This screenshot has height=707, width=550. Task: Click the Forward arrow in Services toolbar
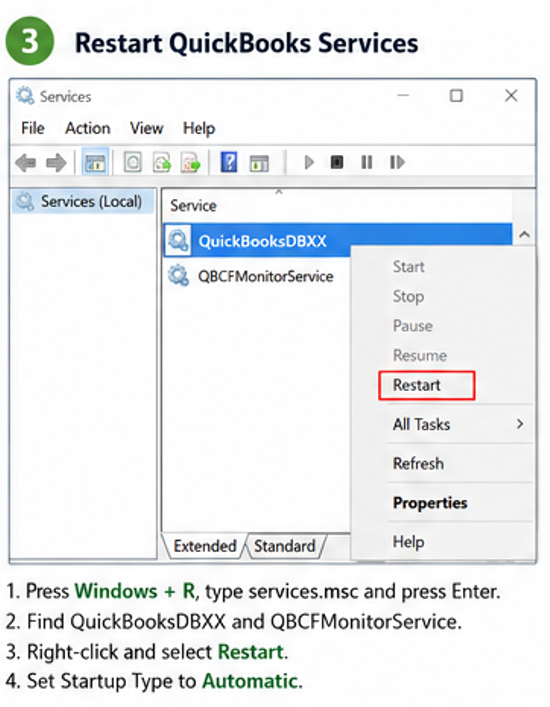tap(57, 162)
